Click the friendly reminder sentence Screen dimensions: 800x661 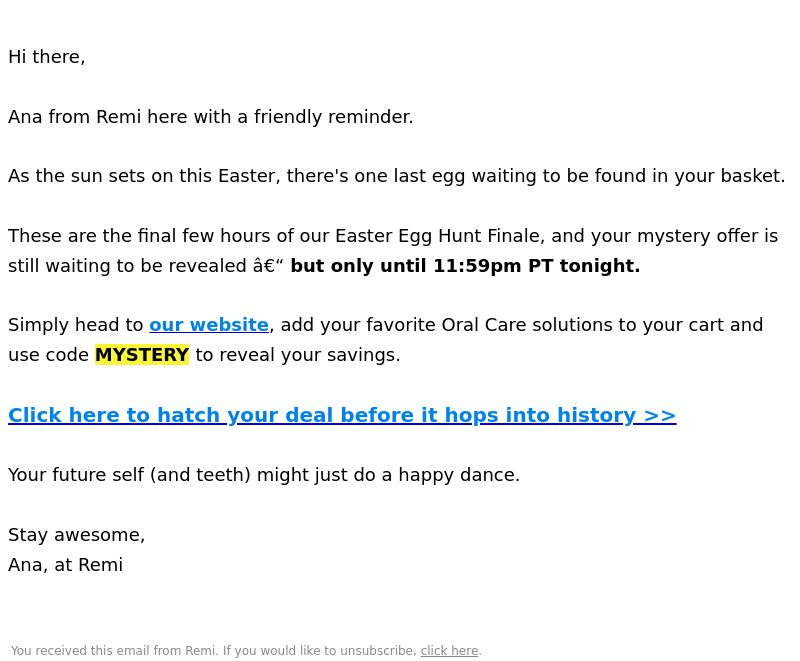point(210,117)
